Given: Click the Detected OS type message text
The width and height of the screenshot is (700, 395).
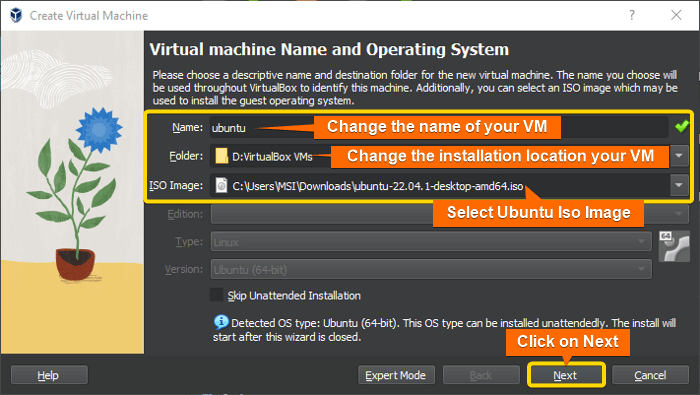Looking at the screenshot, I should pyautogui.click(x=444, y=329).
